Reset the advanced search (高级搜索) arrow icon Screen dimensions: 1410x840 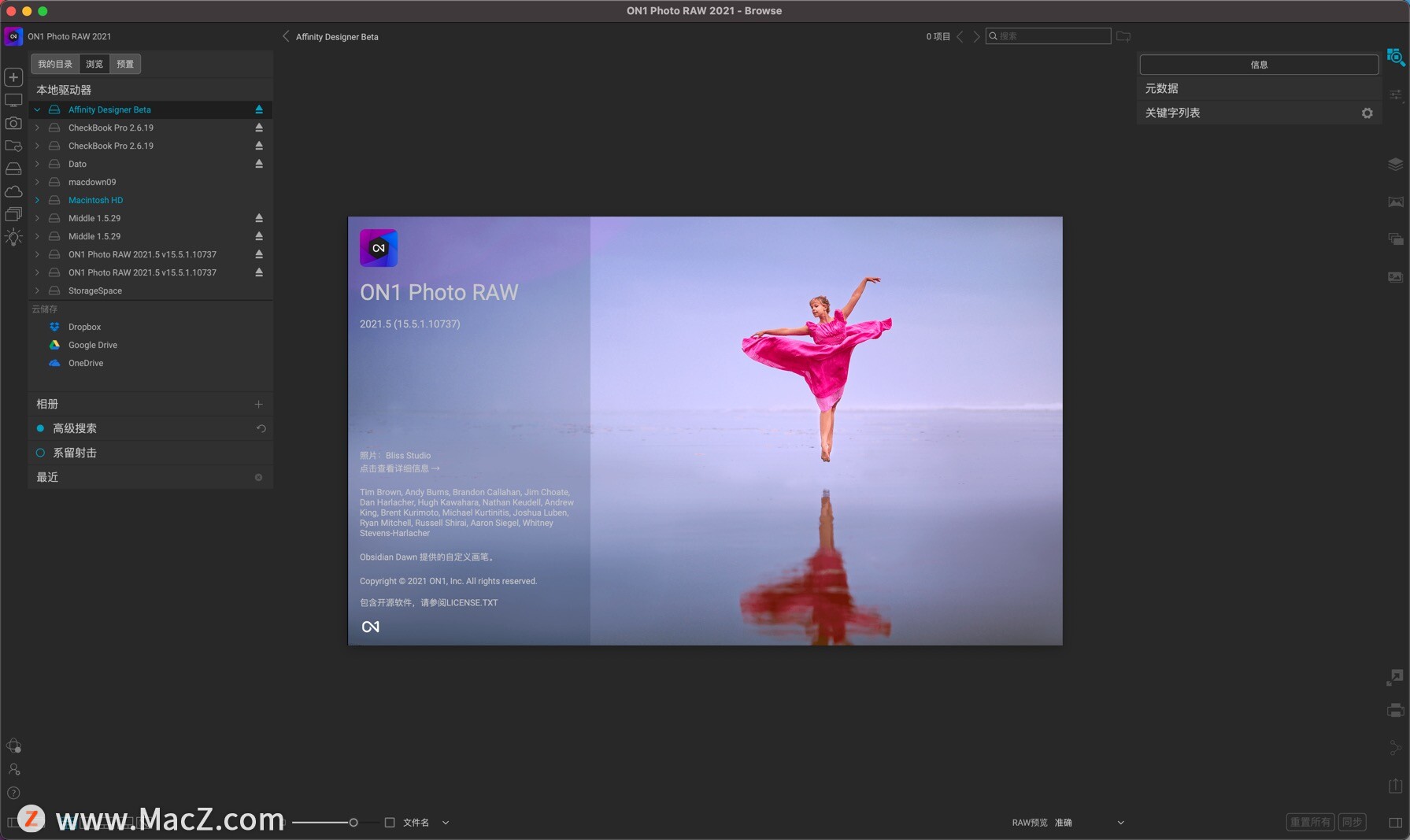(261, 429)
